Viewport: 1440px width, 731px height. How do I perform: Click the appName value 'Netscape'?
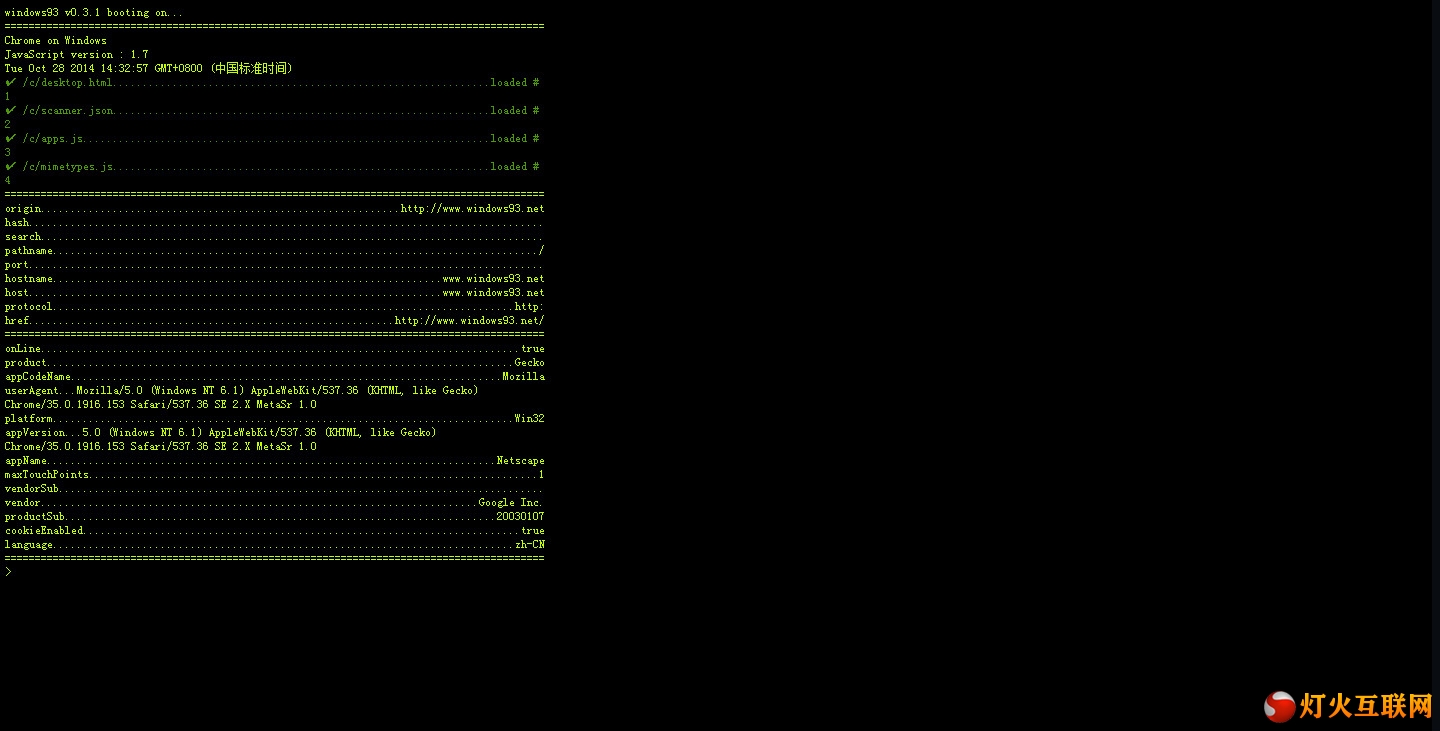pos(521,461)
